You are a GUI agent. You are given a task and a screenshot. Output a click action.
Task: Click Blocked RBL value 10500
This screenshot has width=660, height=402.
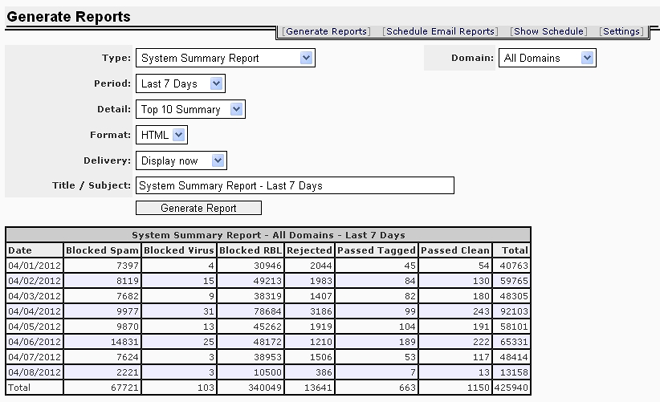pos(250,372)
